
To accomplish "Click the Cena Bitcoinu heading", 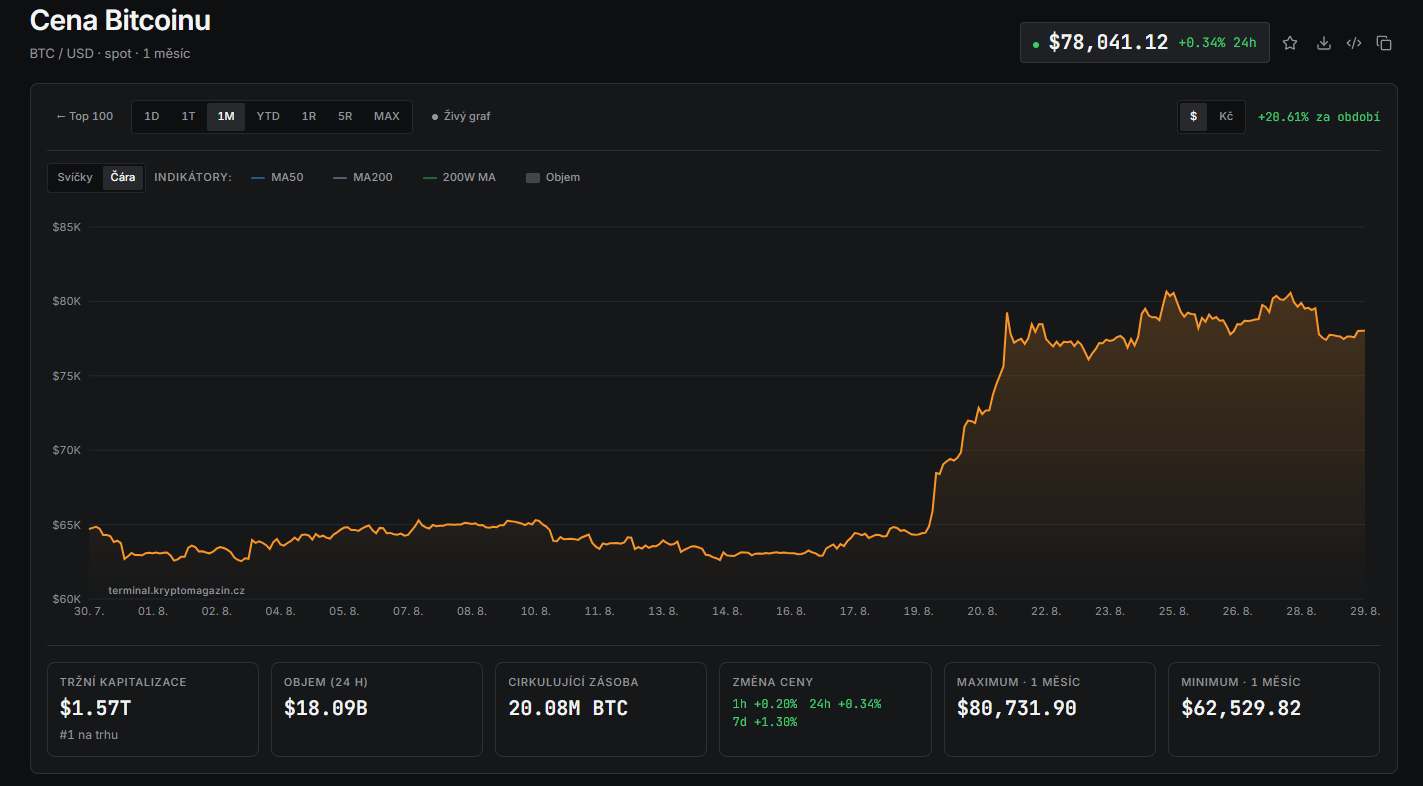I will (x=120, y=21).
